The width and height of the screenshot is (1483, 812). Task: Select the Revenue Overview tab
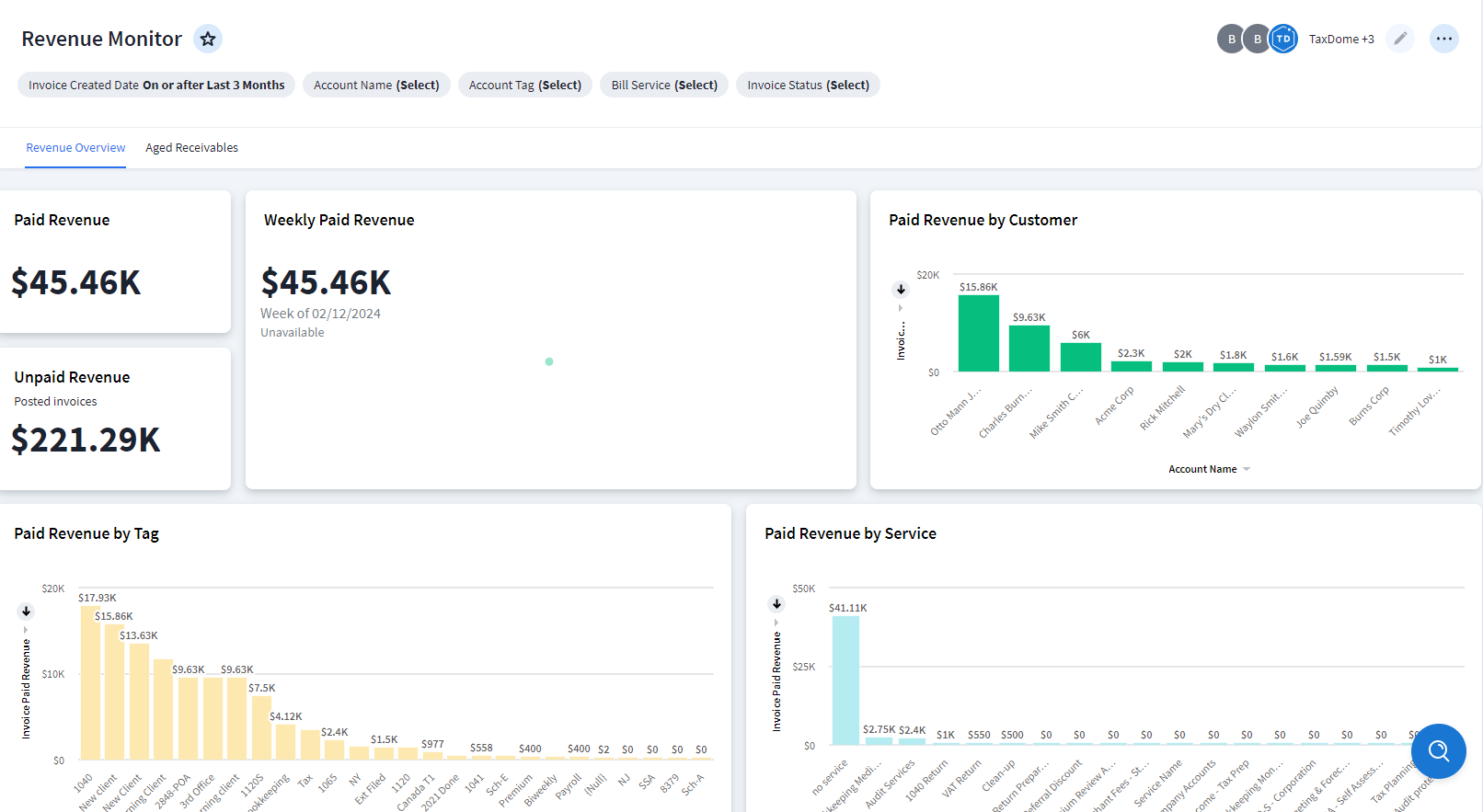pos(75,147)
